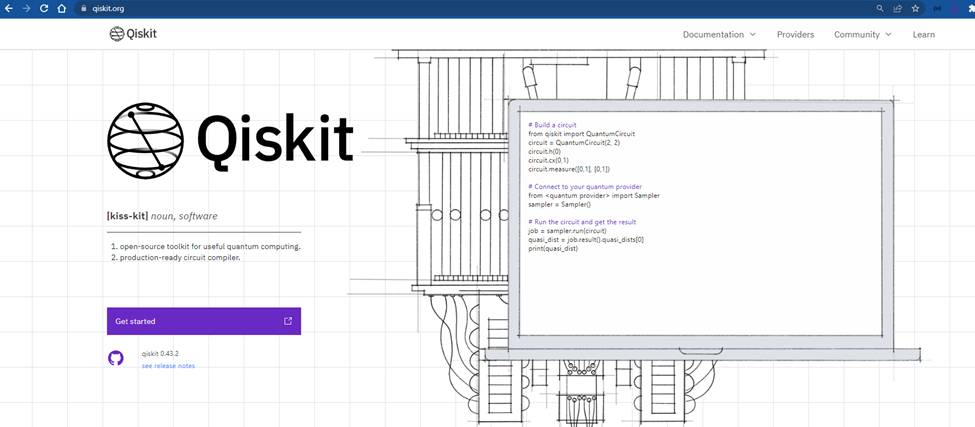Open the zoom magnifier icon in address bar
The image size is (975, 427).
click(880, 8)
